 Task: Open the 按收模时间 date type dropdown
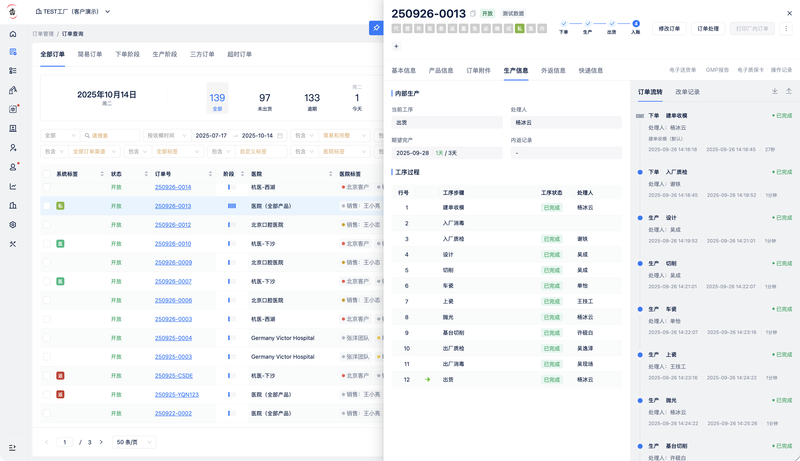[166, 135]
